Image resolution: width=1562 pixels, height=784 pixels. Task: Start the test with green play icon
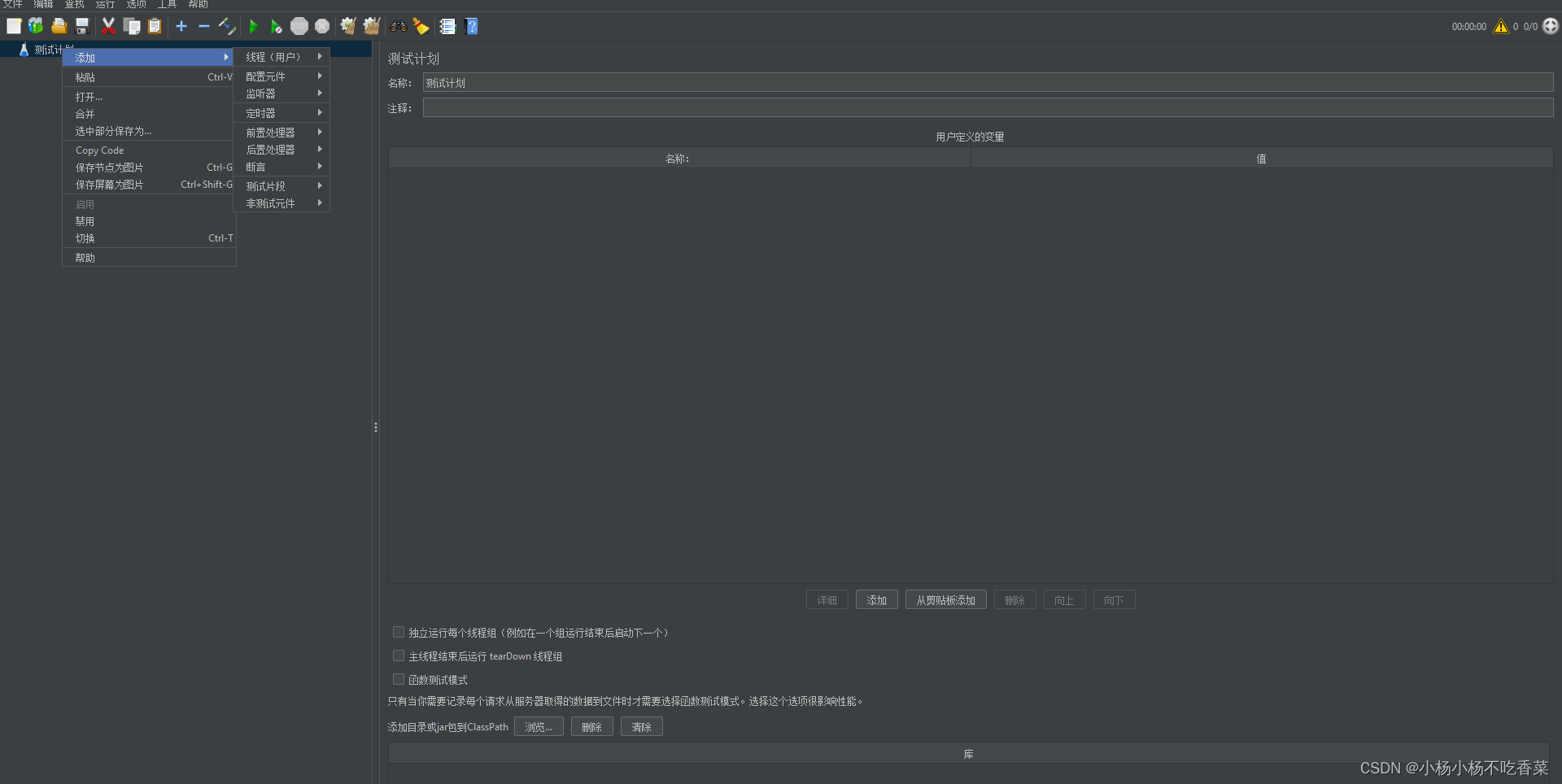[x=253, y=26]
